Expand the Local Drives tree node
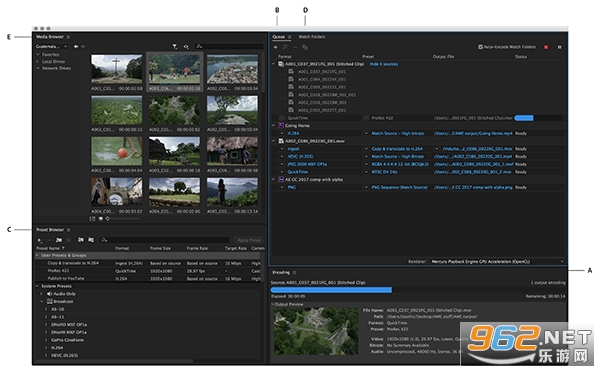 point(38,61)
